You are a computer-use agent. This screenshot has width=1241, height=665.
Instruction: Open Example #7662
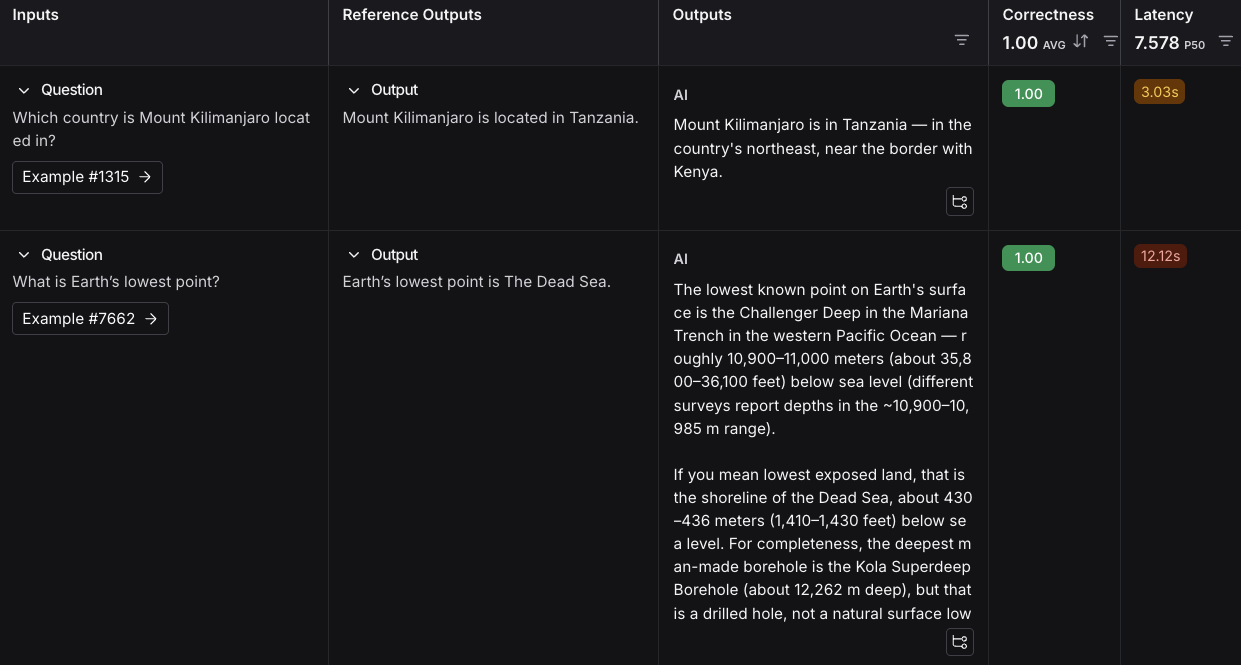tap(90, 319)
